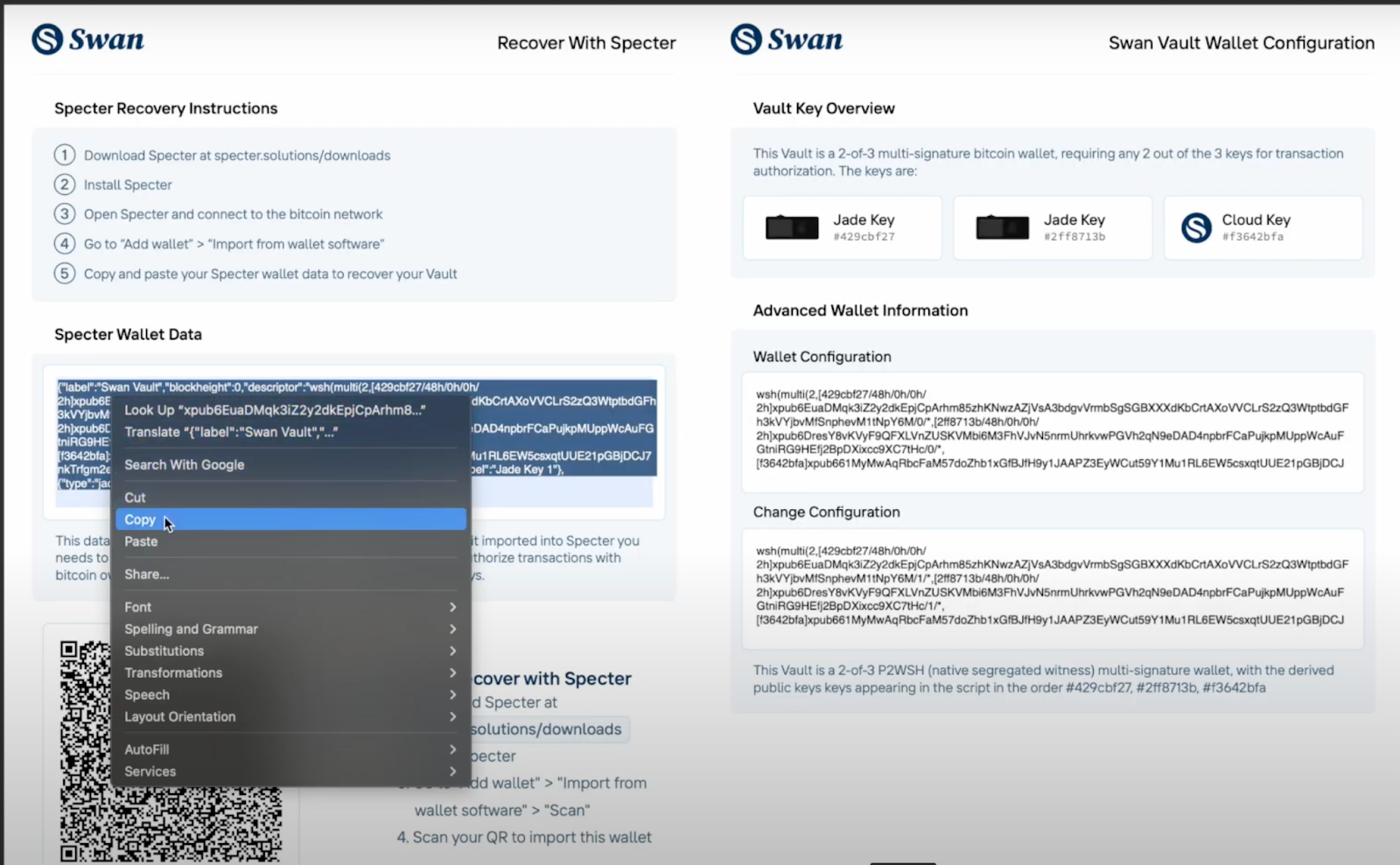Expand the Transformations submenu
The height and width of the screenshot is (865, 1400).
point(290,673)
